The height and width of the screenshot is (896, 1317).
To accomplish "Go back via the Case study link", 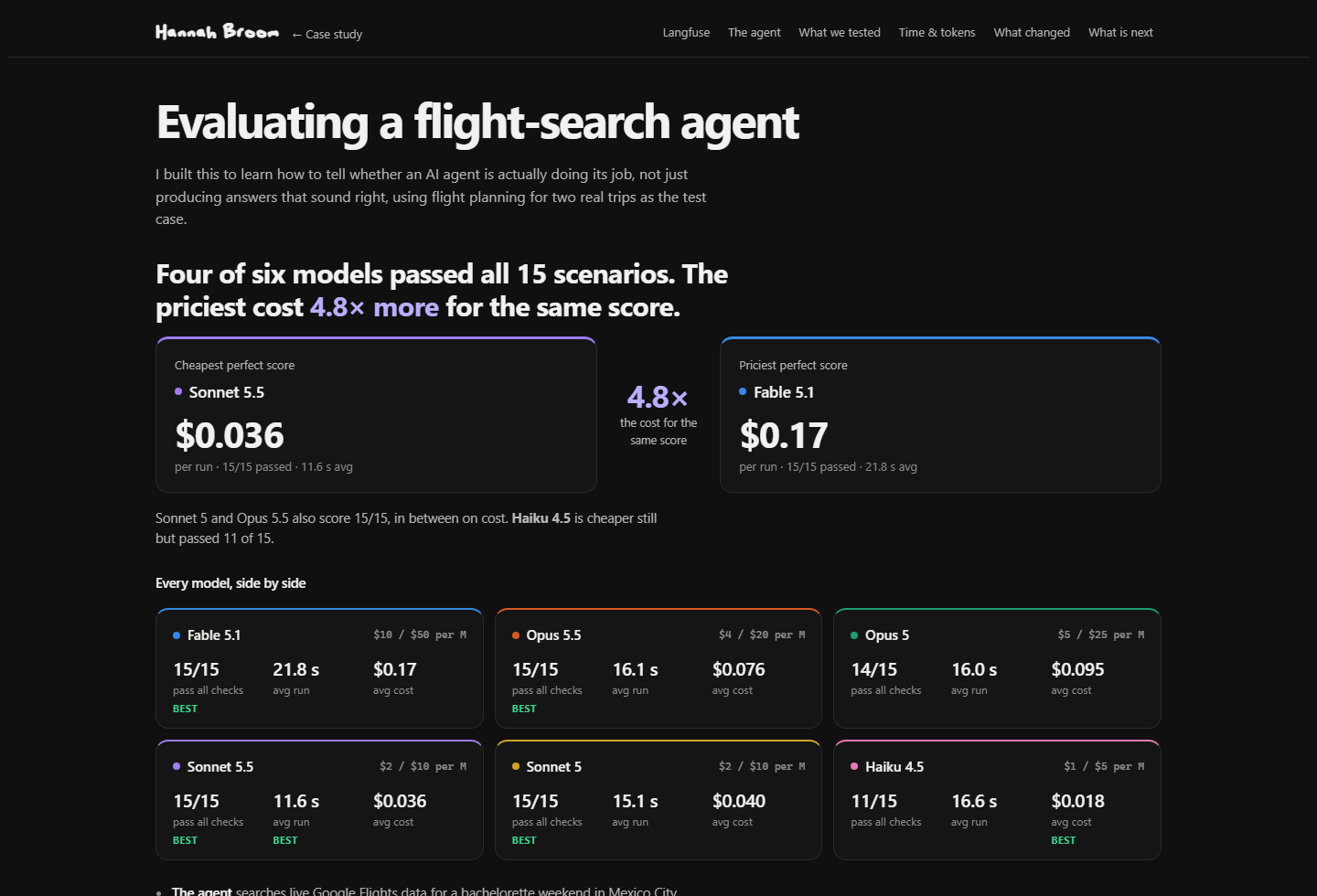I will (x=327, y=35).
